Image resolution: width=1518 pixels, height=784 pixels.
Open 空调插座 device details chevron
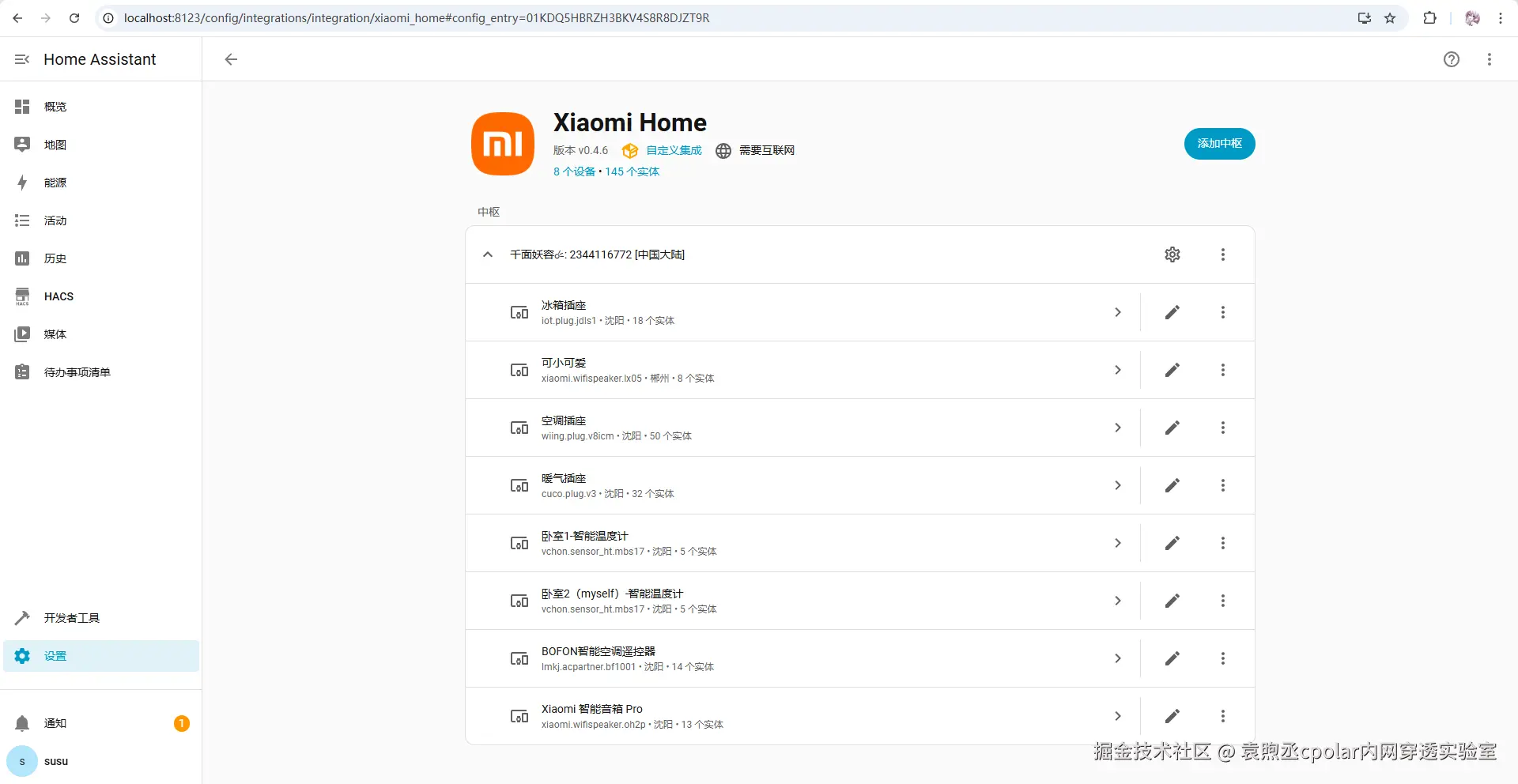coord(1118,428)
